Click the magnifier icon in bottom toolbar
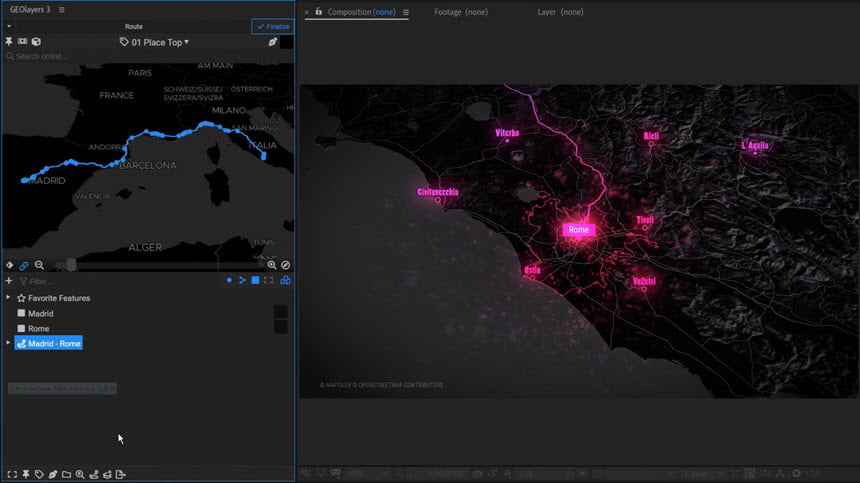The image size is (860, 483). click(80, 474)
